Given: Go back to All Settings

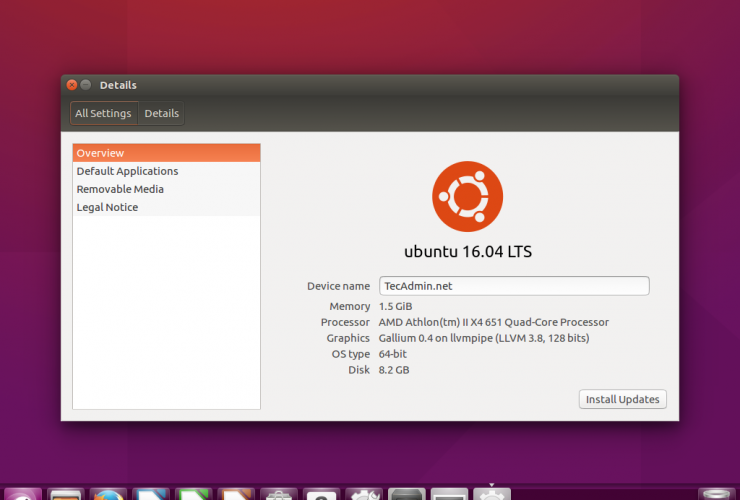Looking at the screenshot, I should (103, 114).
